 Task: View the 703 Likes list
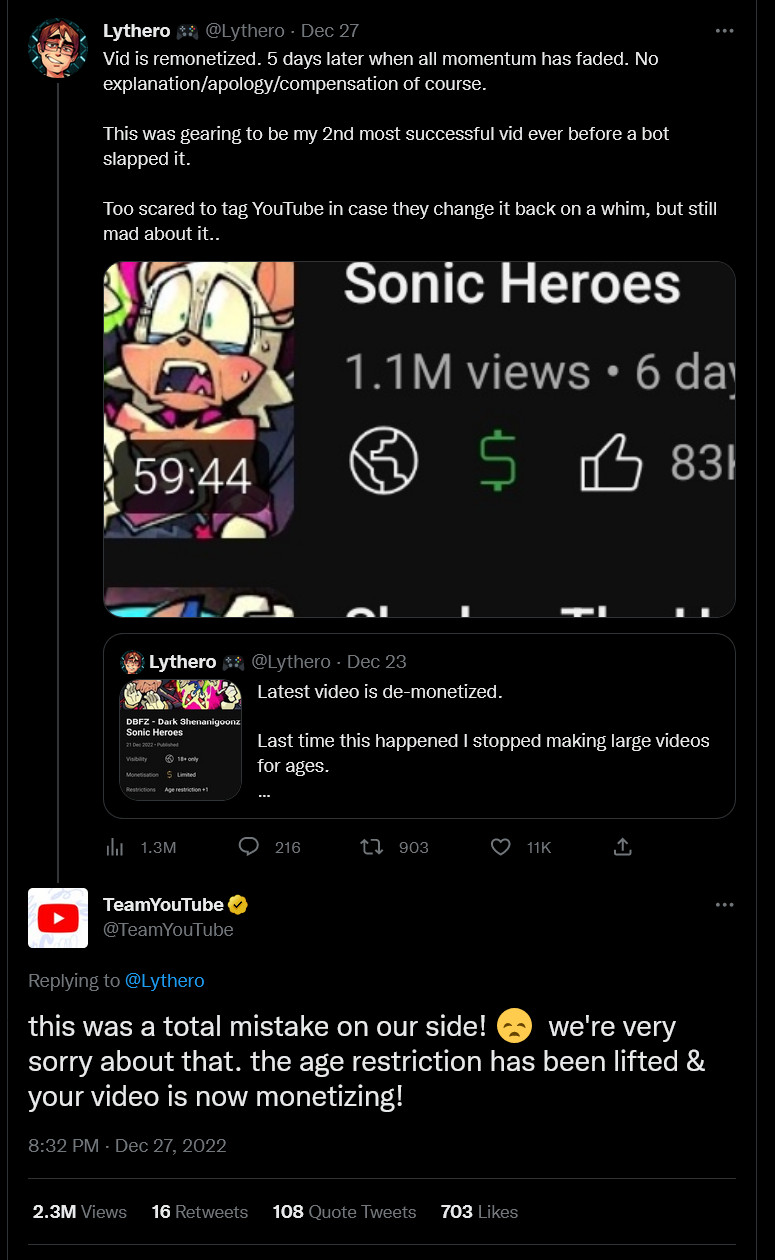coord(479,1212)
